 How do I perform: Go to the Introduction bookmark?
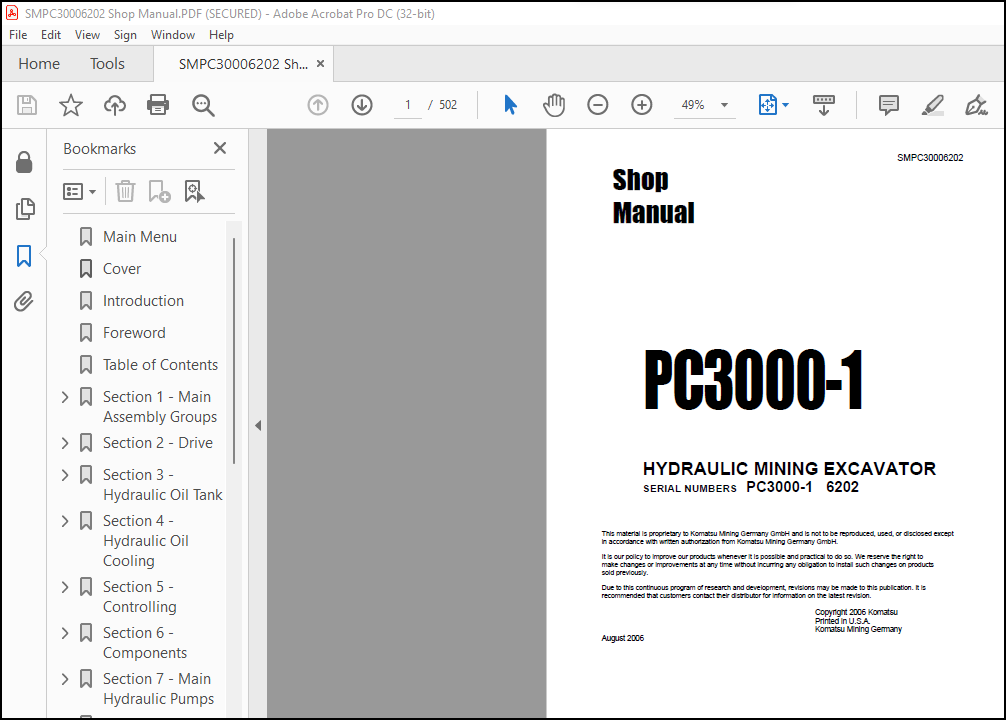(143, 301)
